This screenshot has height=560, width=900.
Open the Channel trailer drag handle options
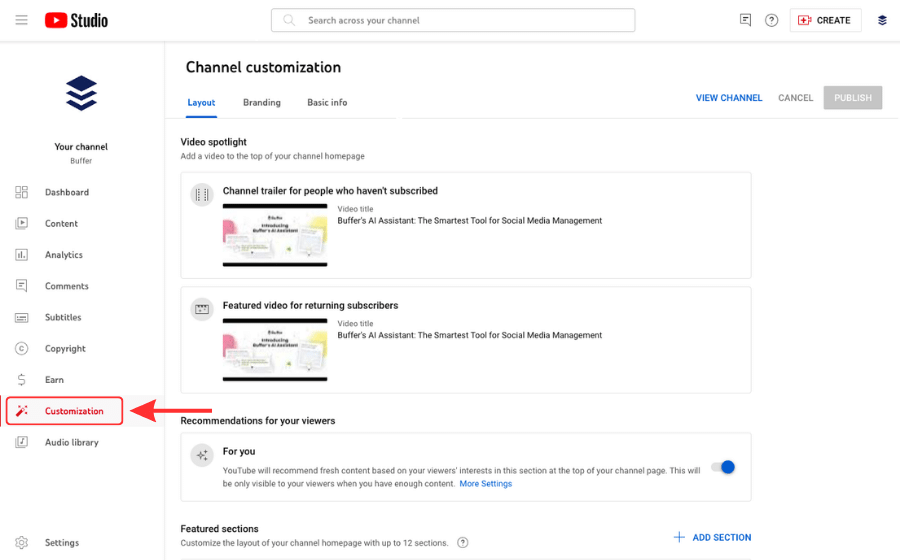(x=202, y=195)
